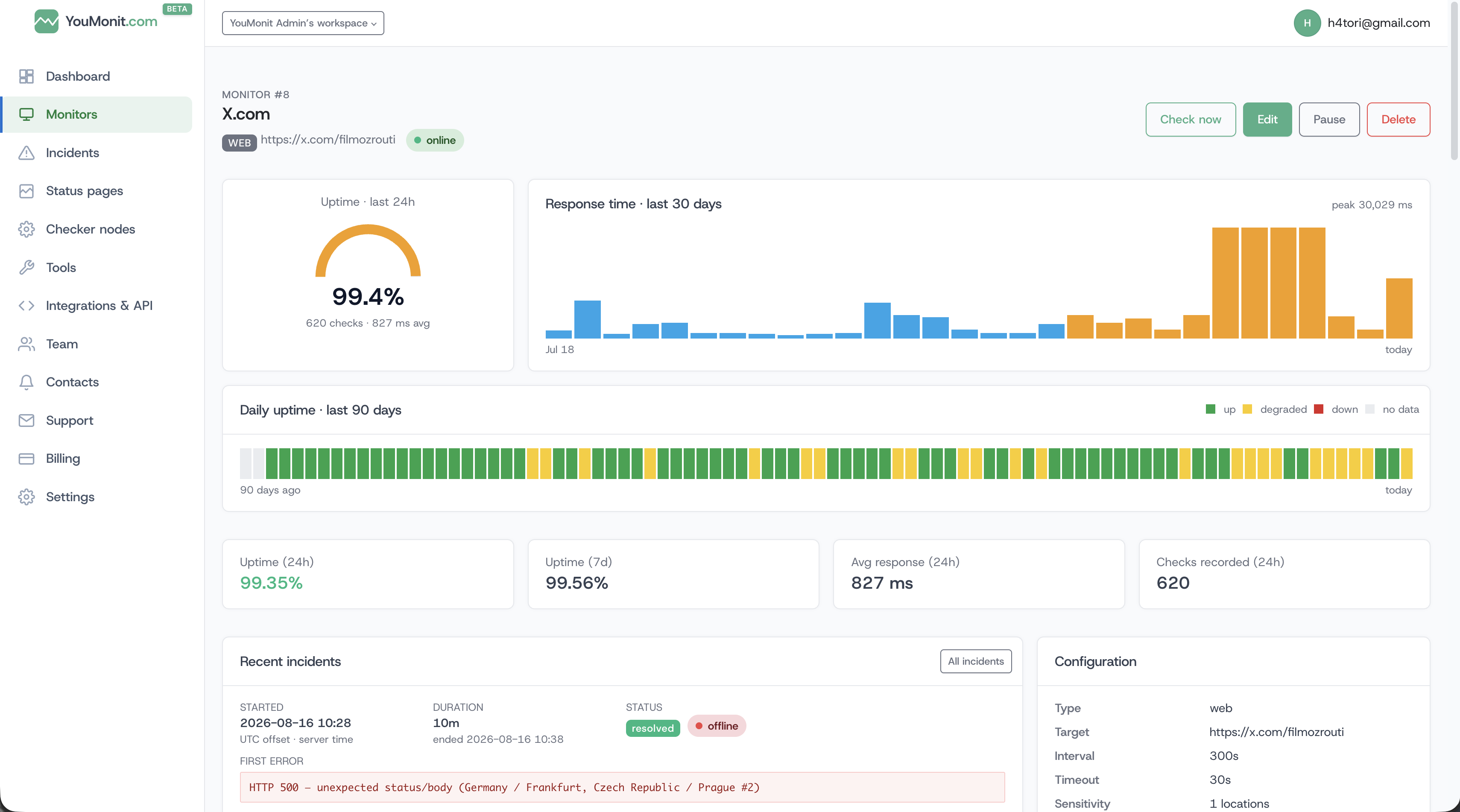Click the Incidents warning triangle icon
Viewport: 1460px width, 812px height.
(26, 153)
